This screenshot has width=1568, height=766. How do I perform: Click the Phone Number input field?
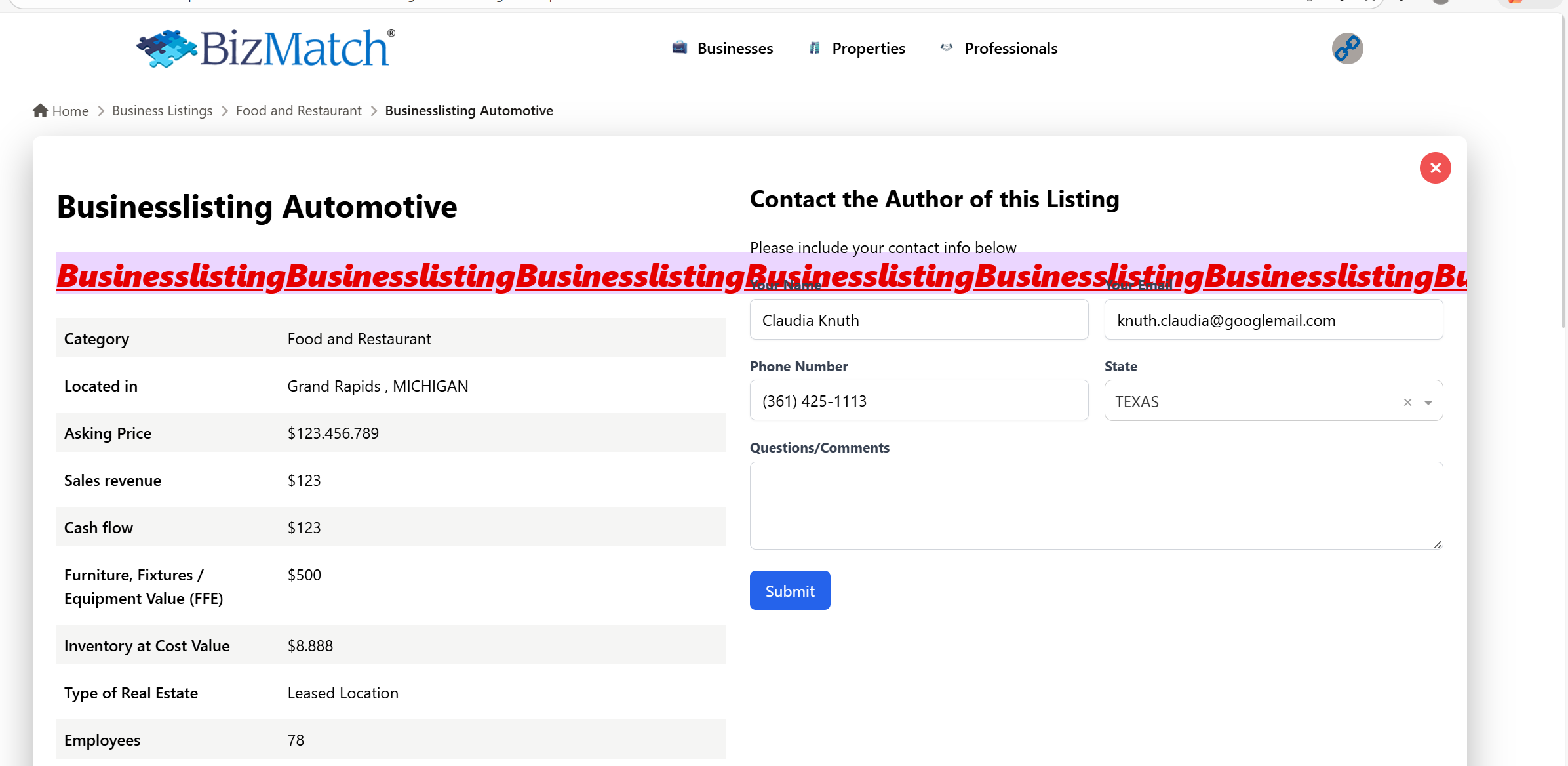(918, 401)
